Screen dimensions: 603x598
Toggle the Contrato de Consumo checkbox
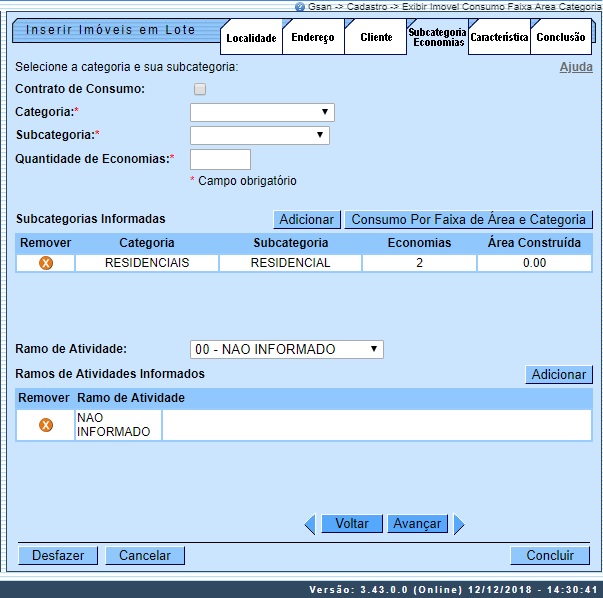200,89
